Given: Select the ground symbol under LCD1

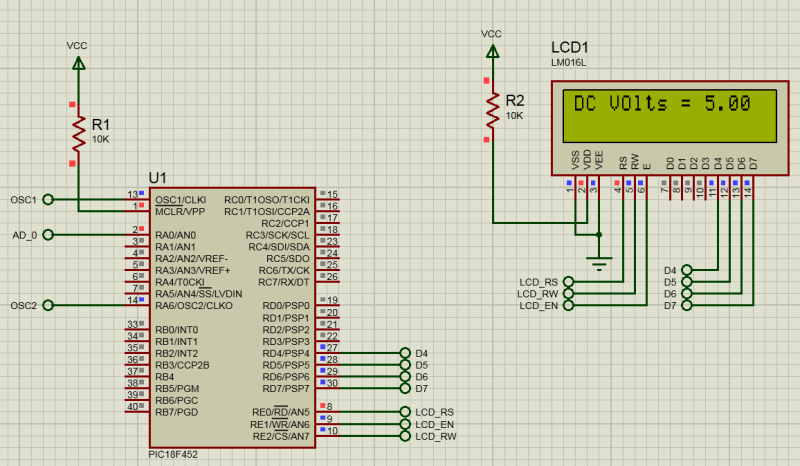Looking at the screenshot, I should [x=599, y=264].
